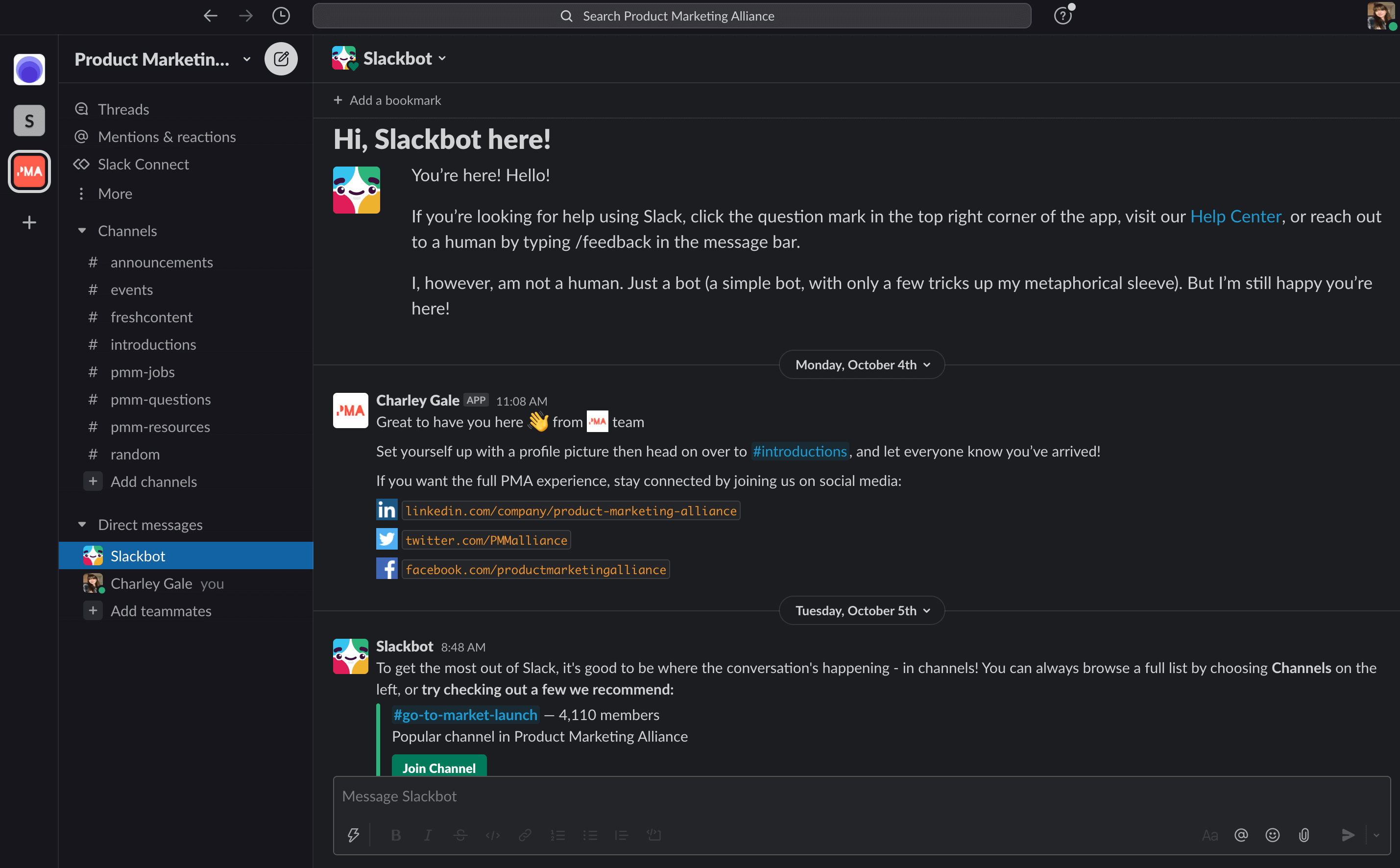Image resolution: width=1400 pixels, height=868 pixels.
Task: Open the Help Center link
Action: [1235, 217]
